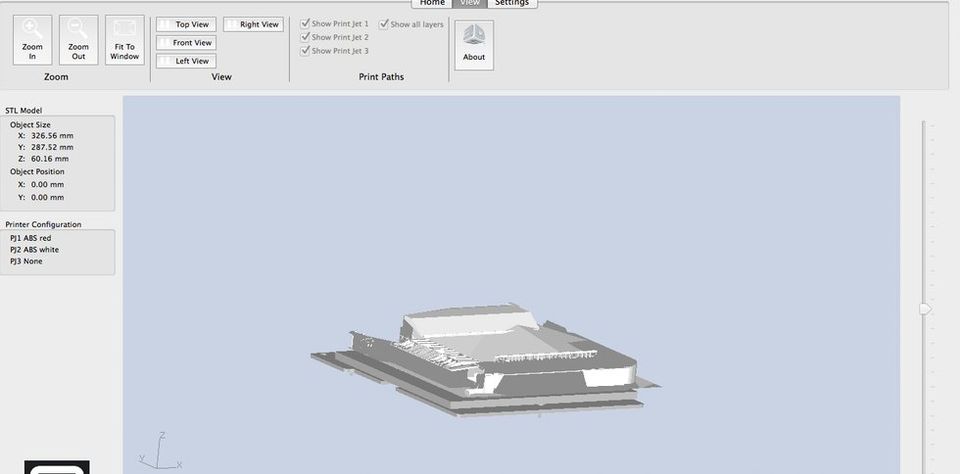Click the PJ1 ABS red entry
960x474 pixels.
(31, 238)
